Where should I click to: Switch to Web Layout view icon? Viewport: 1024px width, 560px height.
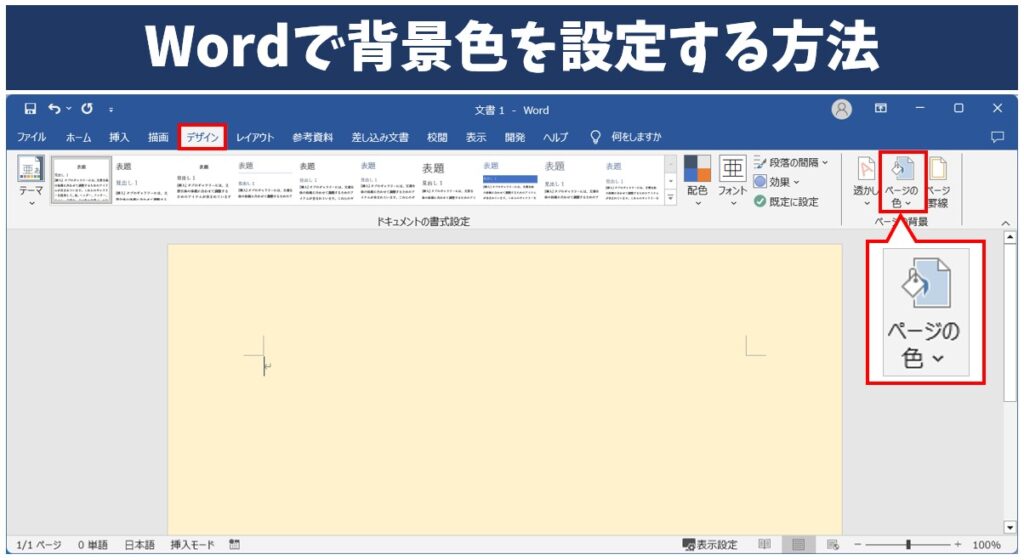click(x=832, y=544)
